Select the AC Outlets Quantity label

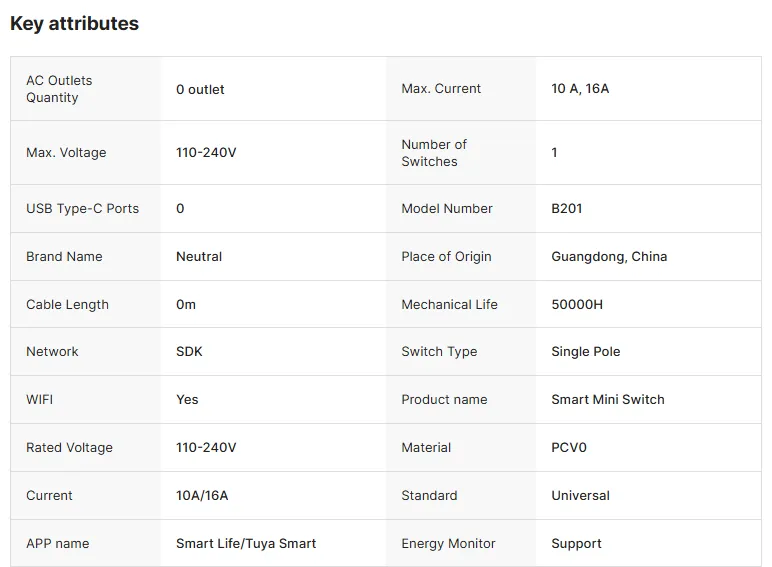59,89
